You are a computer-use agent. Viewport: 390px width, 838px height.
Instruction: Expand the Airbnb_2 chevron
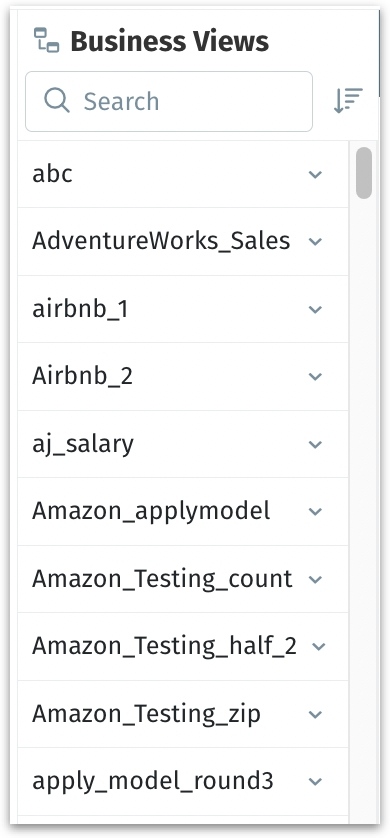point(316,377)
